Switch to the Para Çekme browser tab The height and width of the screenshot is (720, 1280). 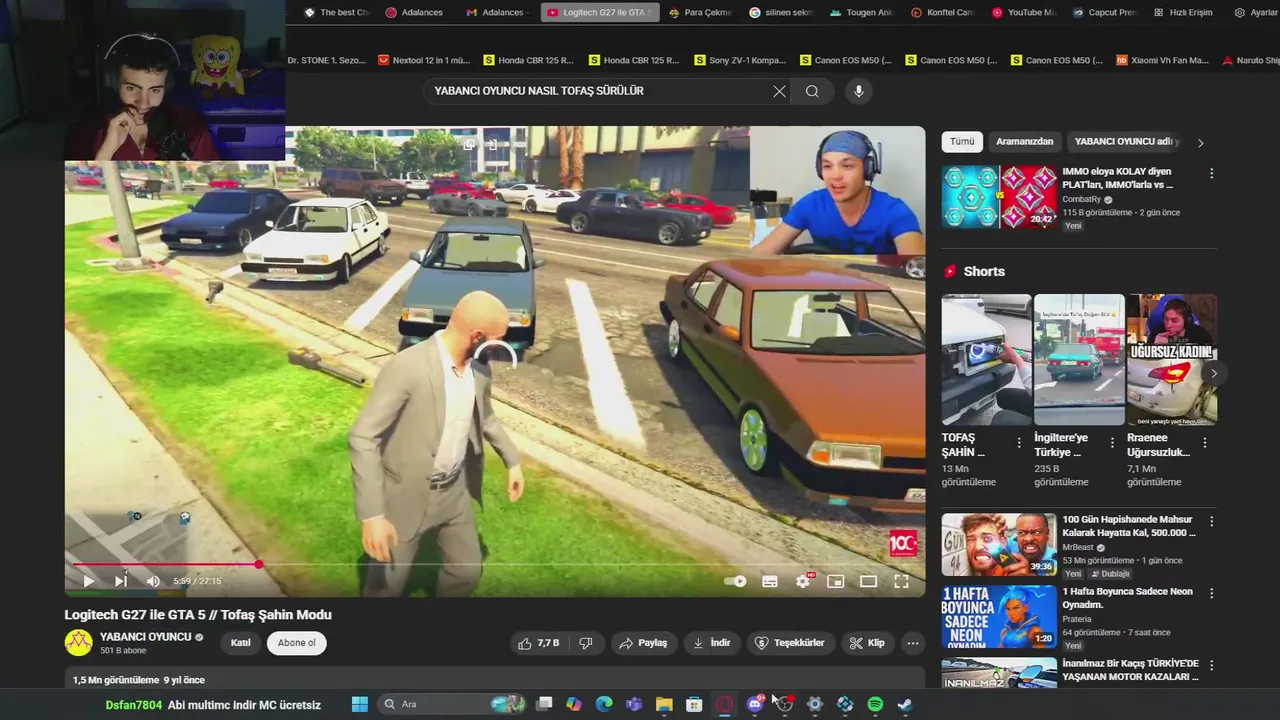700,12
